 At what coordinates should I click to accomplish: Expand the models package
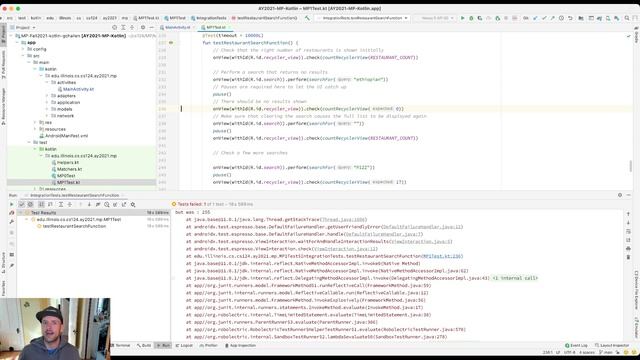[x=47, y=109]
